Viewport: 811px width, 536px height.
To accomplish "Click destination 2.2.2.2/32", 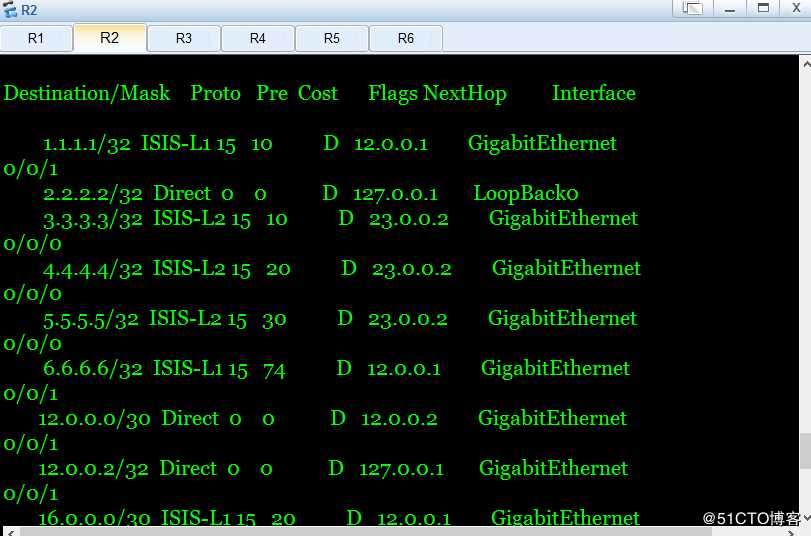I will click(93, 194).
